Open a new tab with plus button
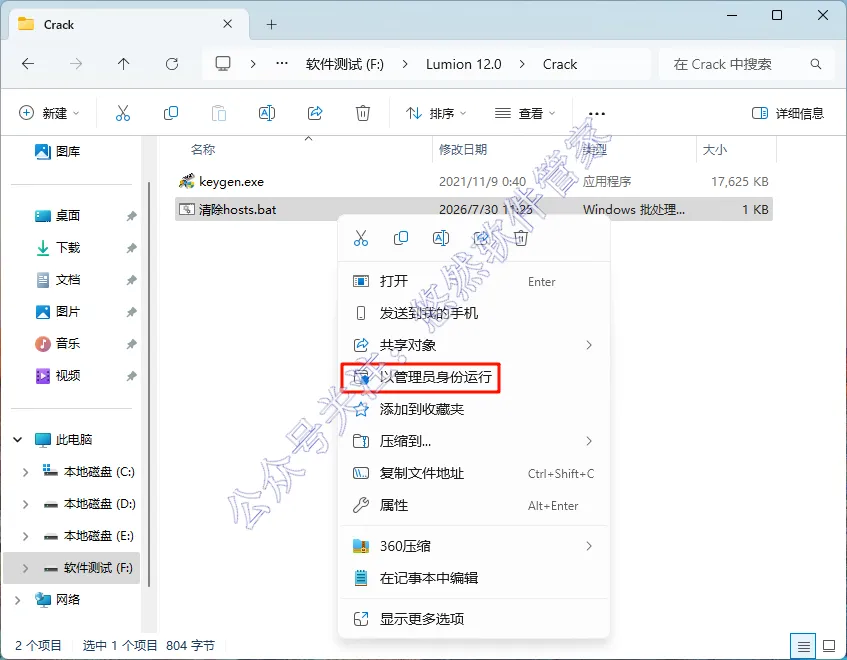The image size is (847, 660). coord(272,25)
